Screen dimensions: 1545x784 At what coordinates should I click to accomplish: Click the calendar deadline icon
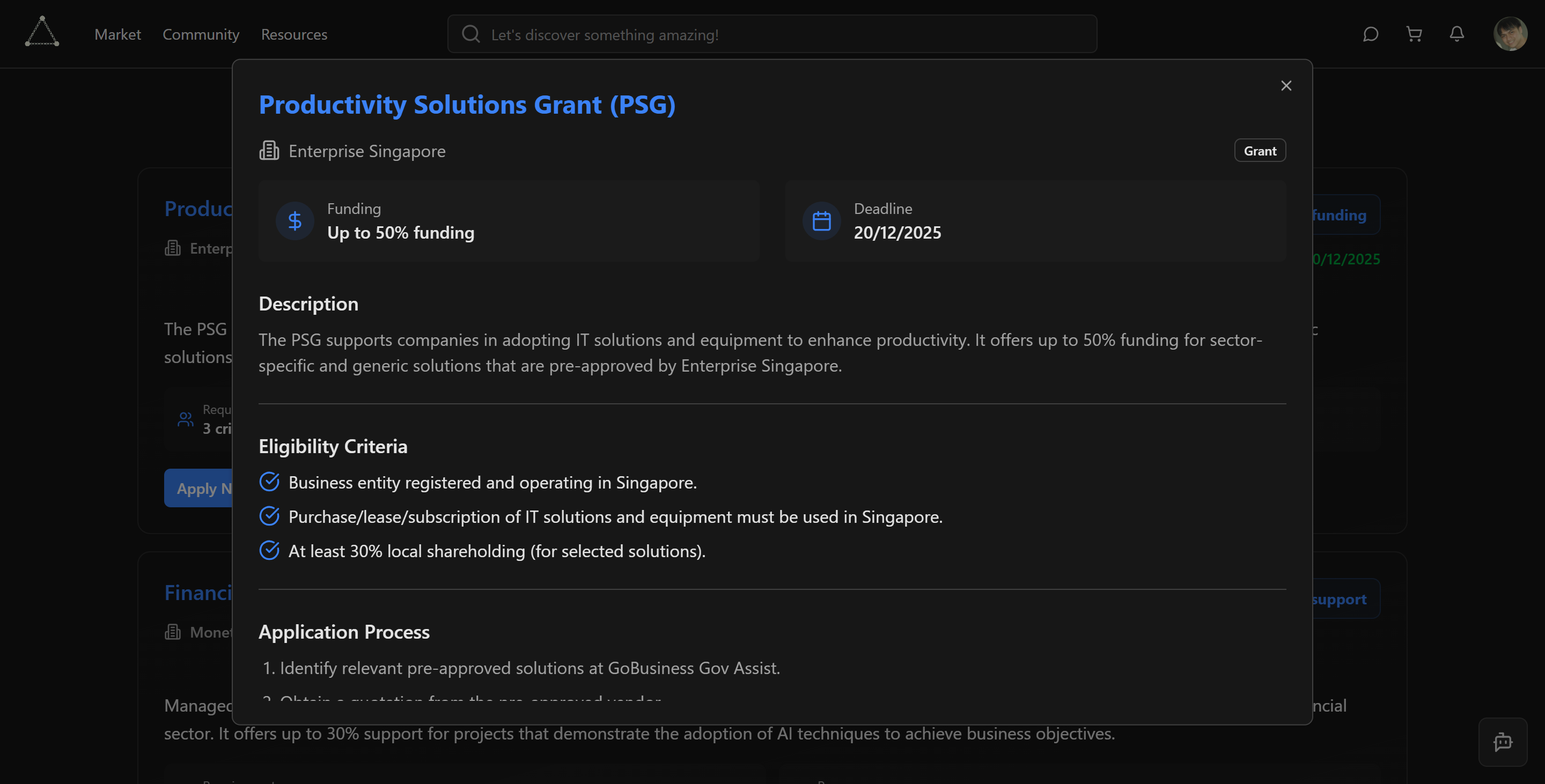point(821,221)
